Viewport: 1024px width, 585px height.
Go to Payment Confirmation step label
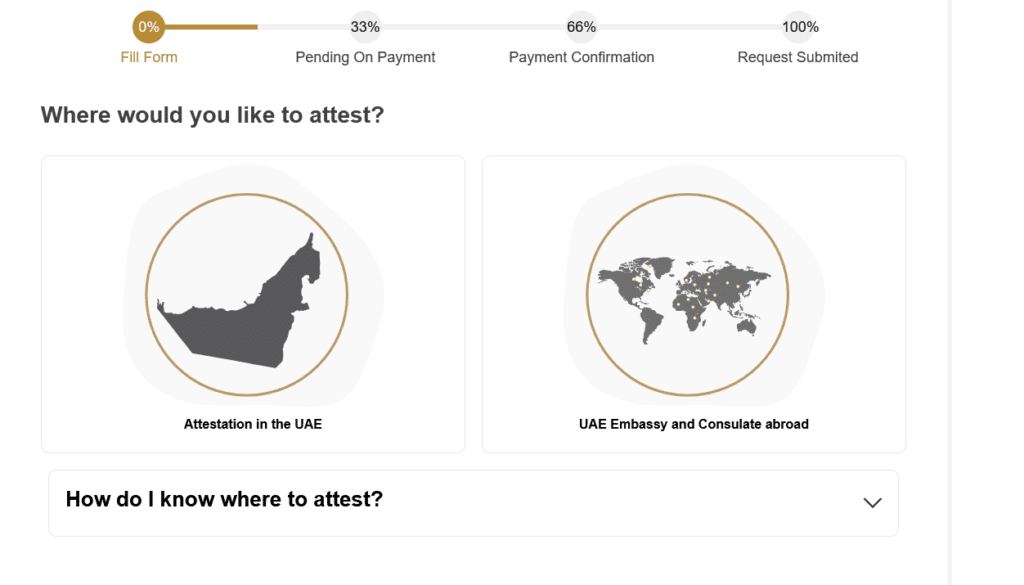(581, 57)
